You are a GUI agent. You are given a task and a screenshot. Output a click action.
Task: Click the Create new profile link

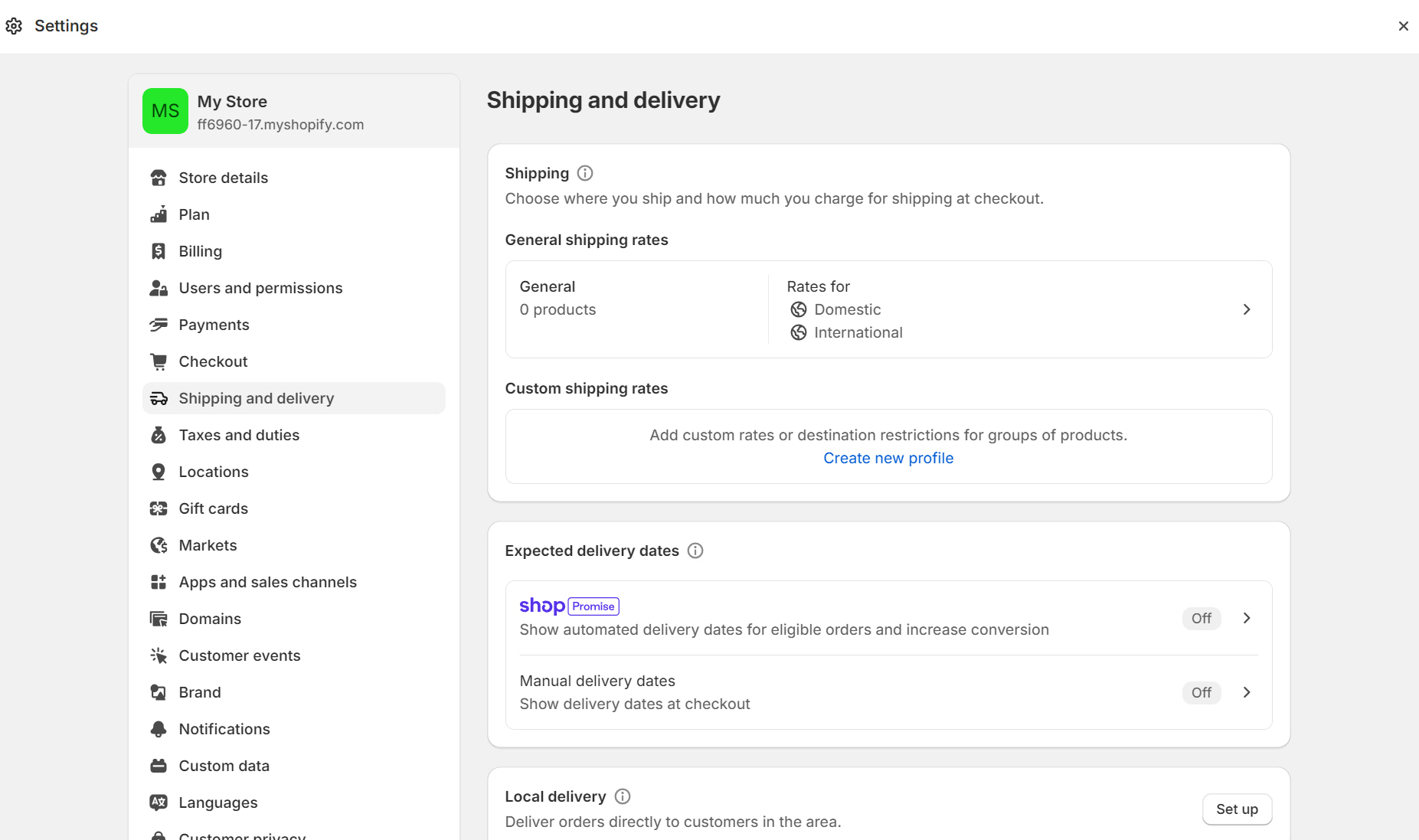888,457
